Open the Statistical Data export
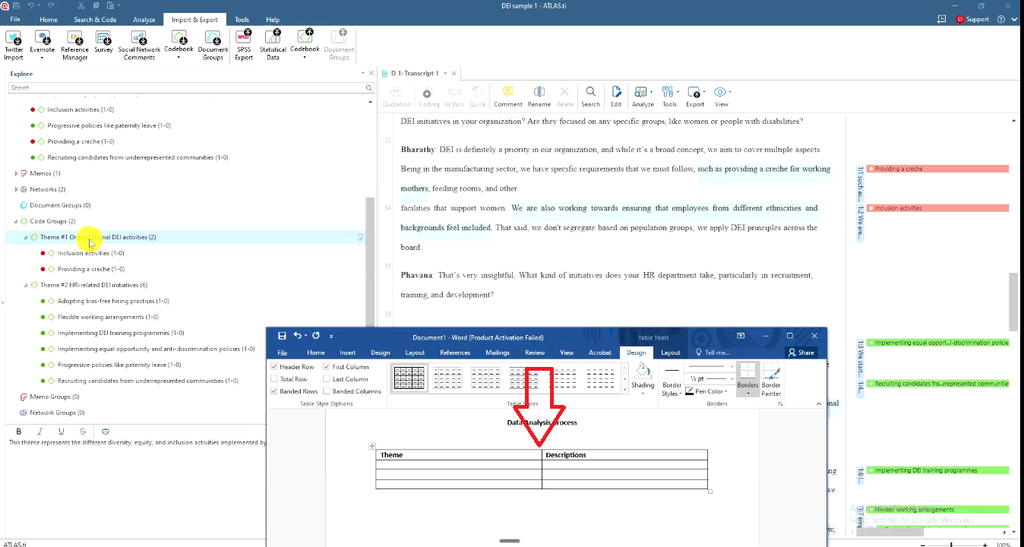1024x547 pixels. 272,44
